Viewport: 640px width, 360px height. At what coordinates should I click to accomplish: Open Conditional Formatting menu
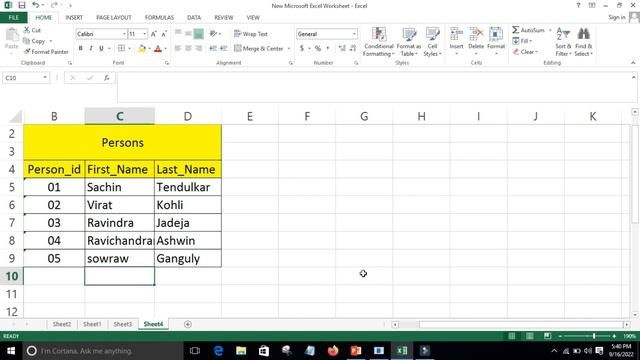click(x=379, y=42)
